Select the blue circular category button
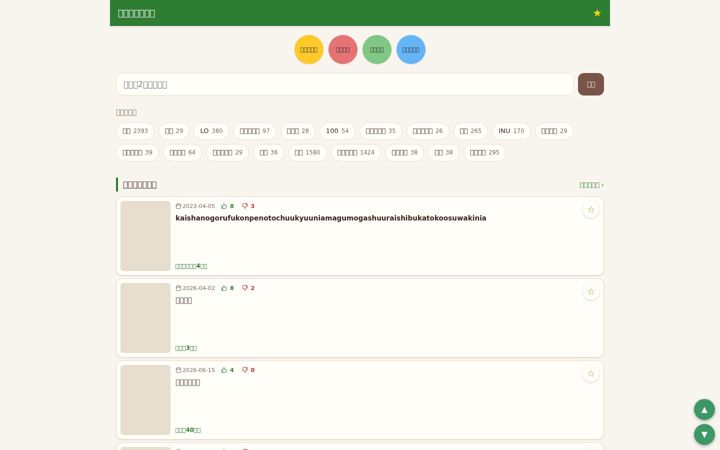720x450 pixels. pos(411,50)
